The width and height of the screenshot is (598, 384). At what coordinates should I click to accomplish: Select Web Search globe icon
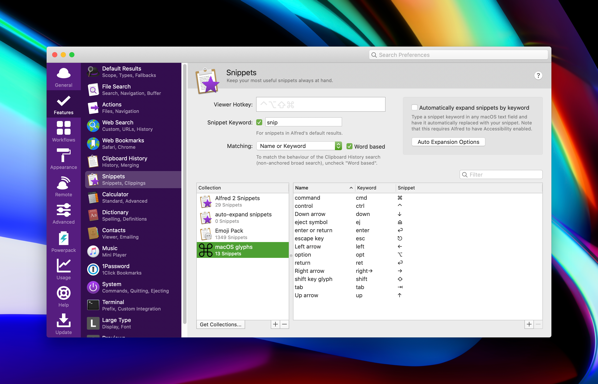tap(93, 125)
